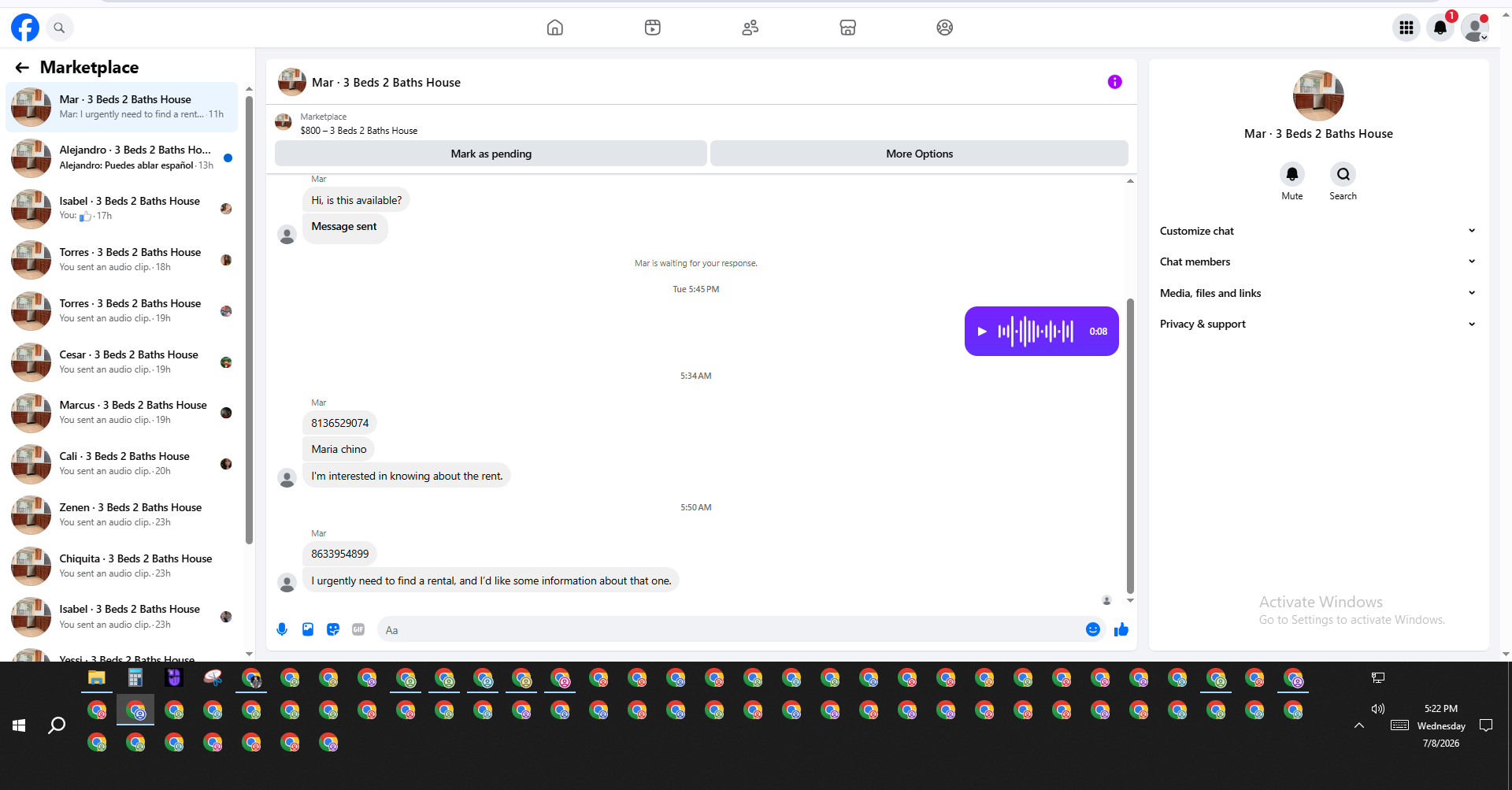Open Facebook search magnifier
The width and height of the screenshot is (1512, 790).
point(59,28)
